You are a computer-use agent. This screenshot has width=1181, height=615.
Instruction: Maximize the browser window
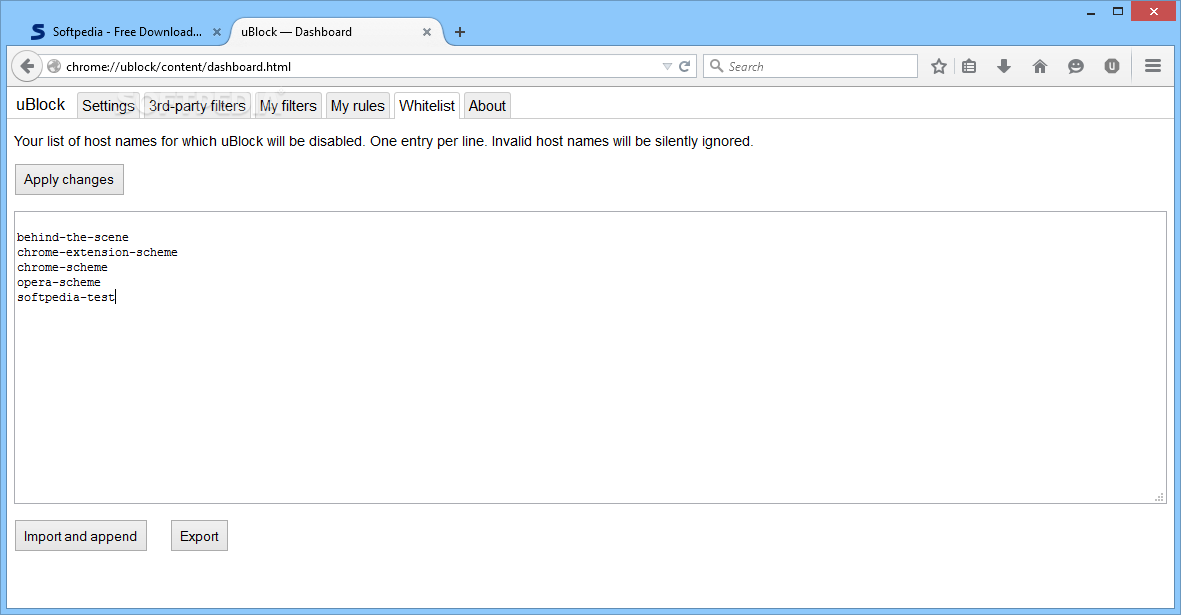pos(1118,11)
